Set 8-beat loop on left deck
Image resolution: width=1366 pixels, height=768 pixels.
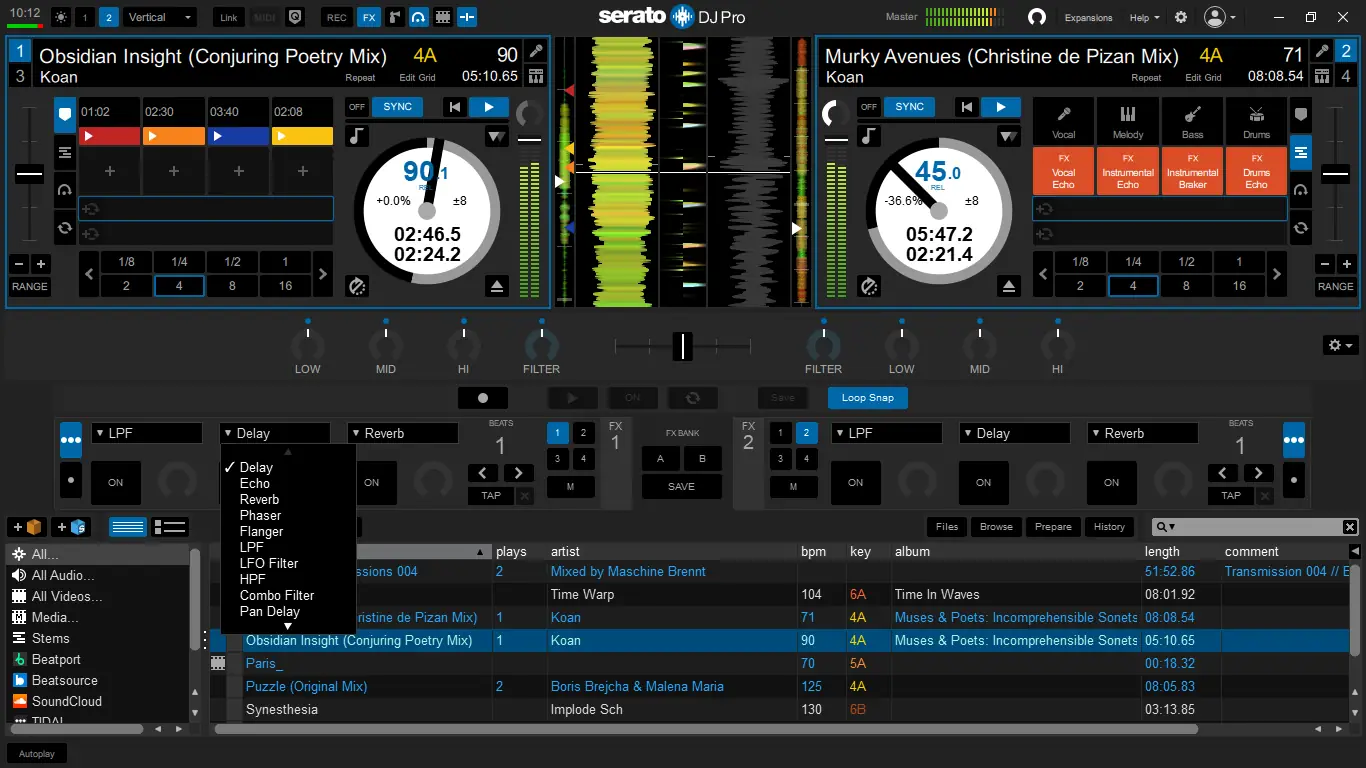pos(232,285)
